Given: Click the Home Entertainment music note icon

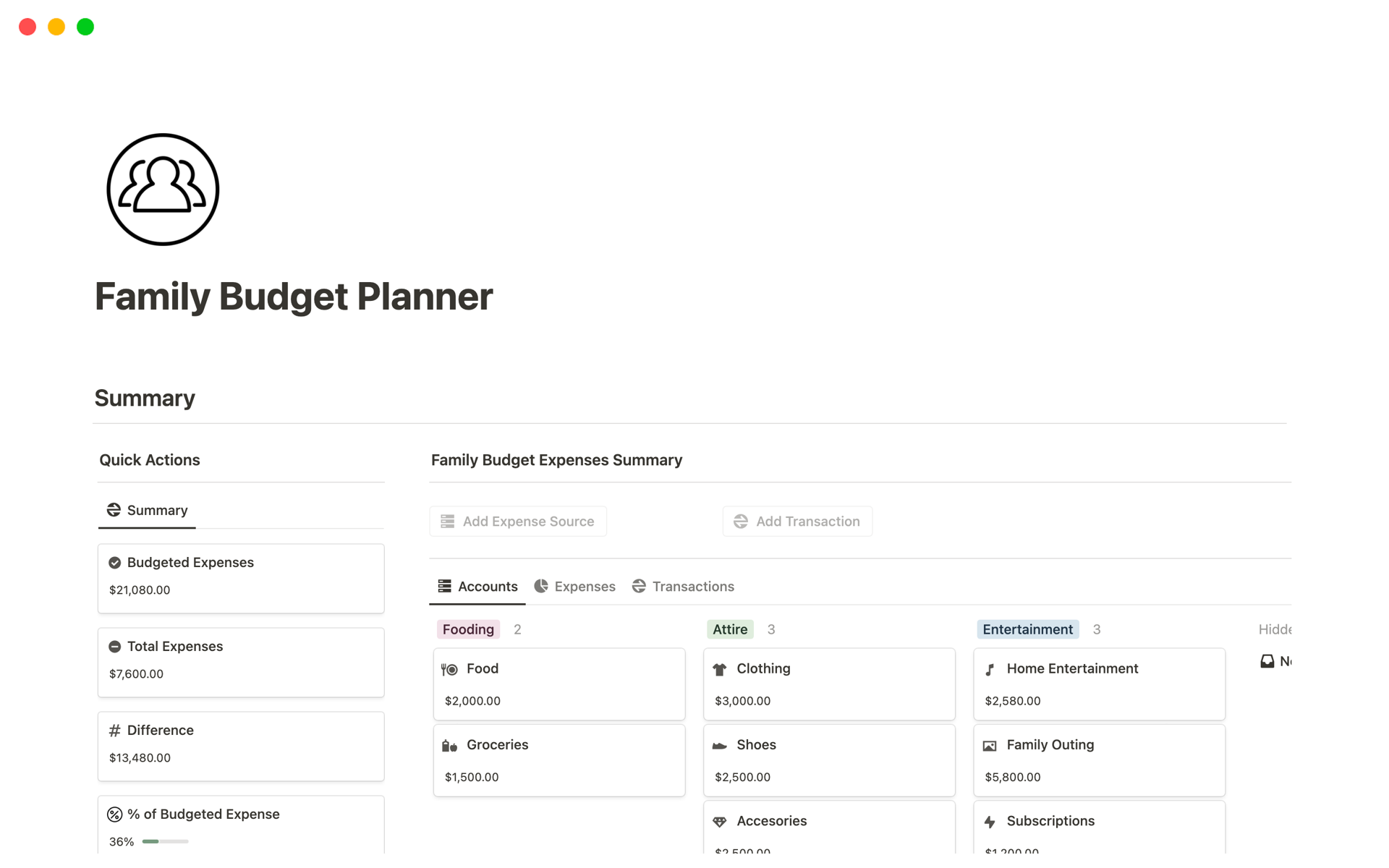Looking at the screenshot, I should pos(990,670).
